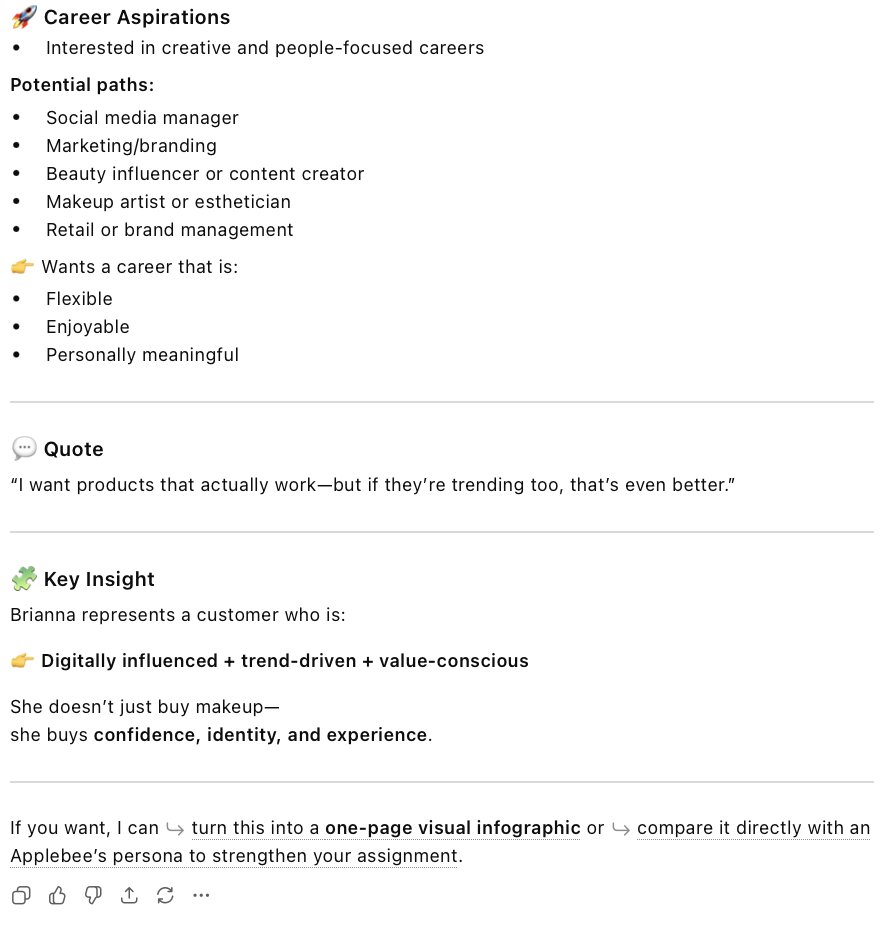The width and height of the screenshot is (882, 940).
Task: Copy the response with the copy icon
Action: pyautogui.click(x=21, y=895)
